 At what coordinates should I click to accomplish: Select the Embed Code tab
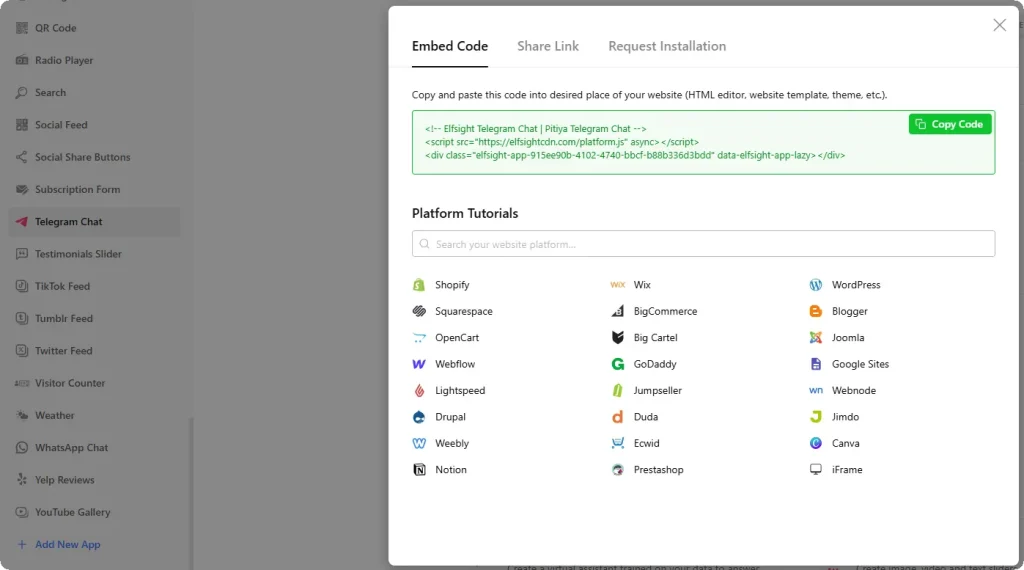pyautogui.click(x=449, y=46)
